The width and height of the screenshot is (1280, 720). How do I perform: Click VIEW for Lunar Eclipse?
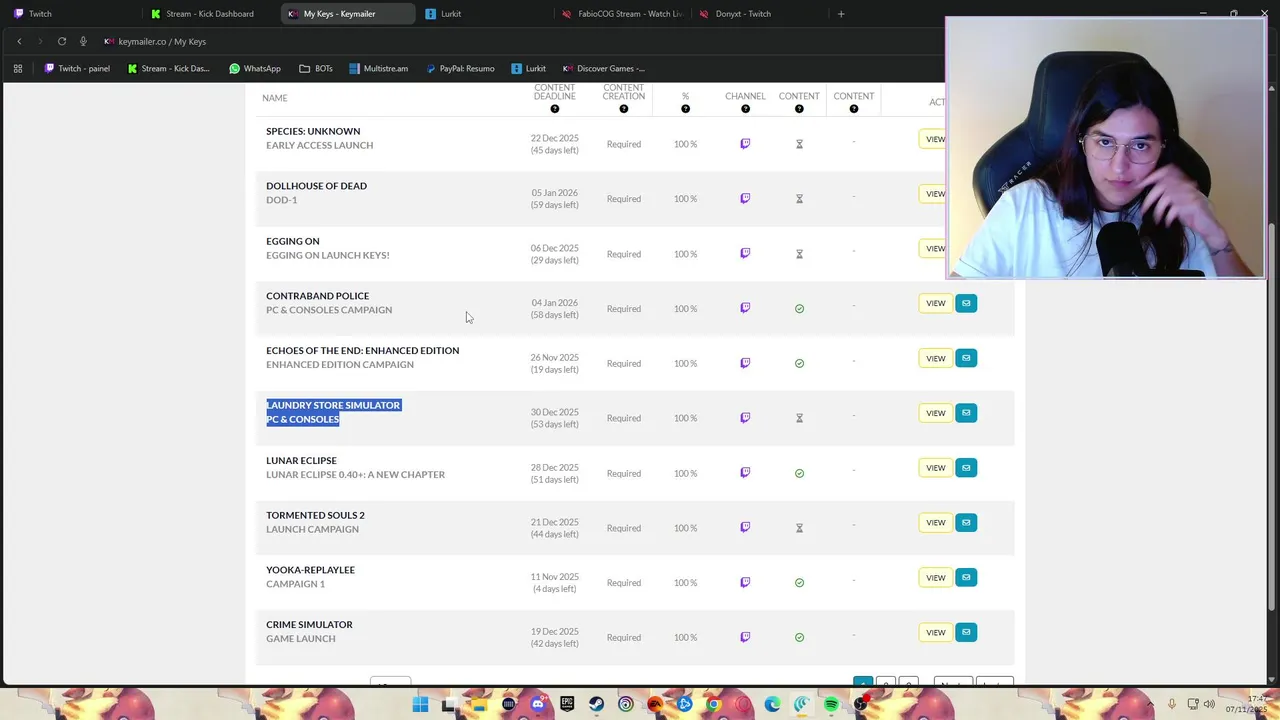pyautogui.click(x=936, y=467)
